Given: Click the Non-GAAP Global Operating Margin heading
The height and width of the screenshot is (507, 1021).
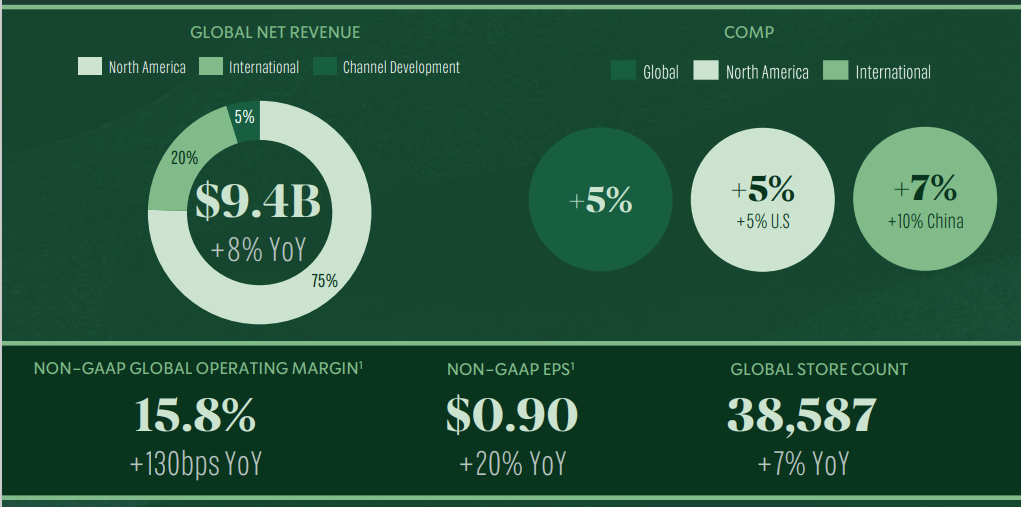Looking at the screenshot, I should click(x=198, y=369).
